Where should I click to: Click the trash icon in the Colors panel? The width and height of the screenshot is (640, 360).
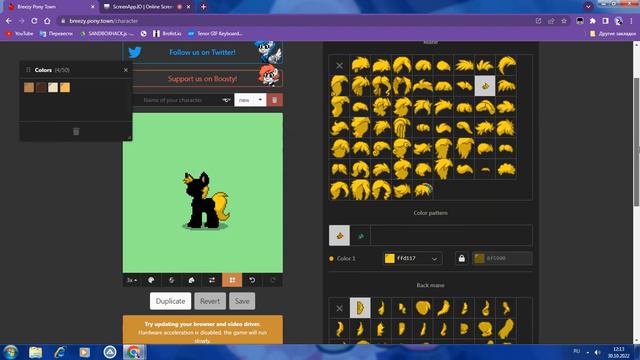click(x=76, y=131)
